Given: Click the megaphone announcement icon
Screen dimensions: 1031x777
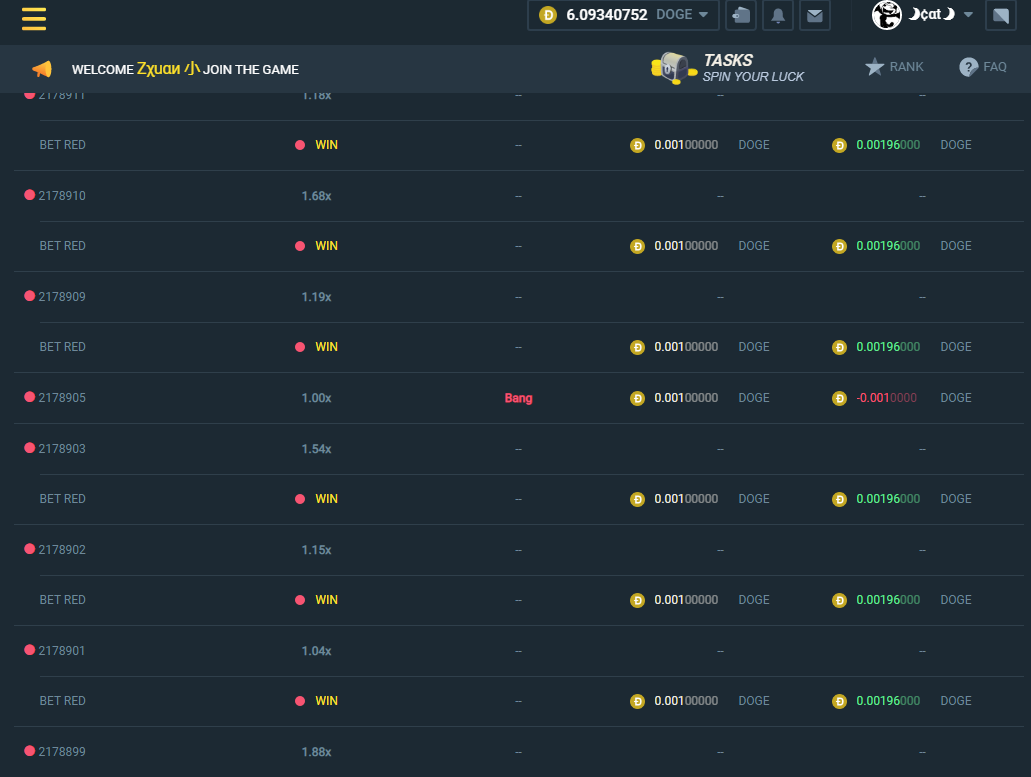Looking at the screenshot, I should [x=41, y=69].
